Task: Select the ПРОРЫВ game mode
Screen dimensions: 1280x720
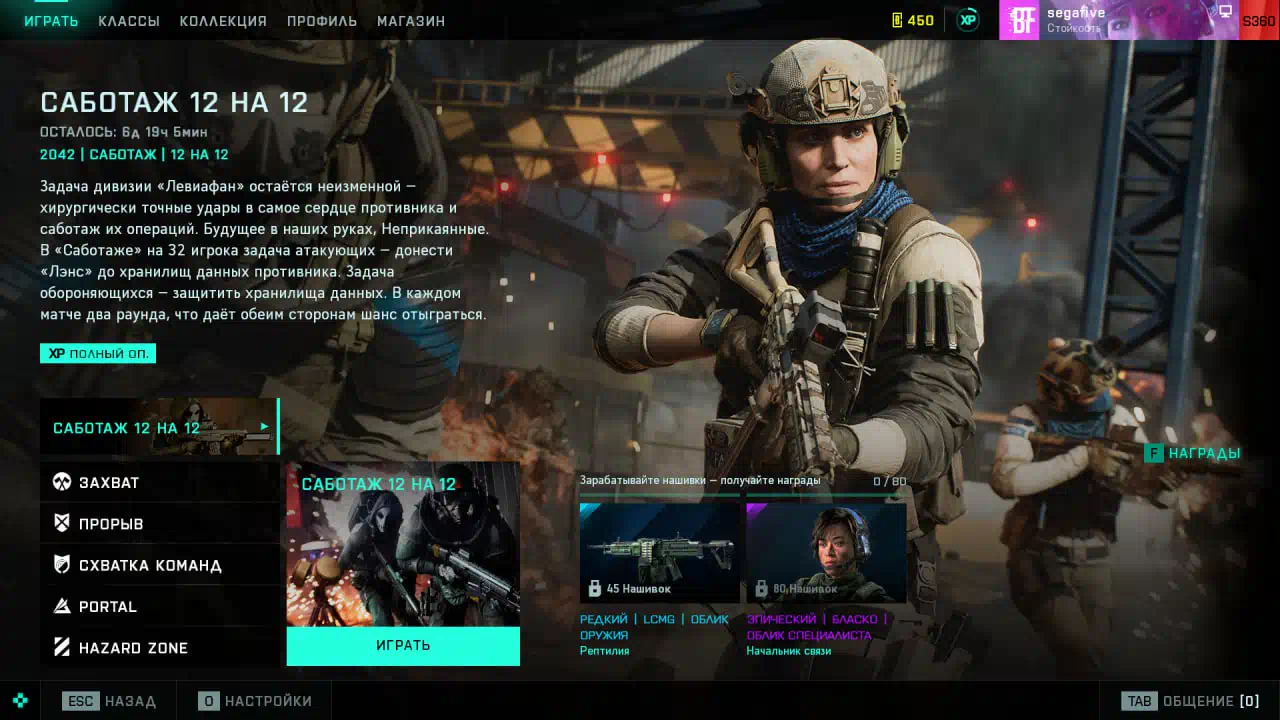Action: tap(160, 524)
